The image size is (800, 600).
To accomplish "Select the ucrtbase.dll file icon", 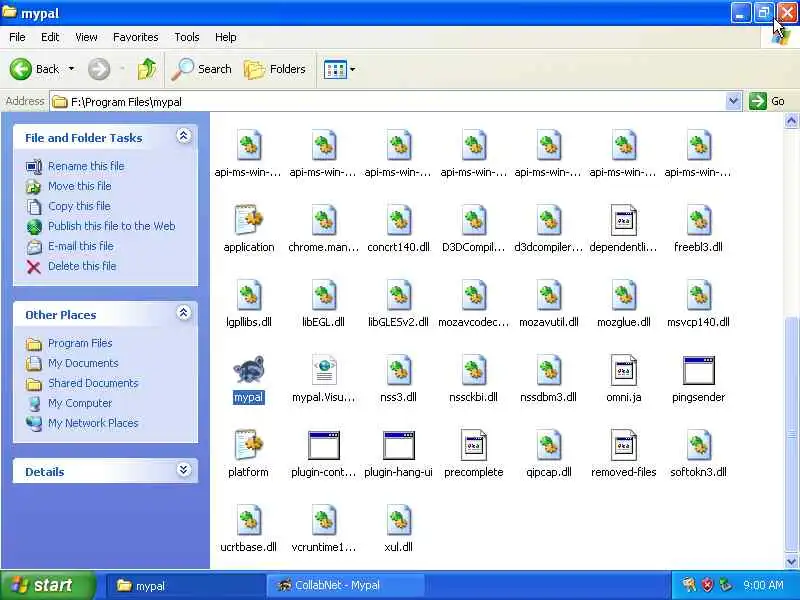I will (248, 520).
